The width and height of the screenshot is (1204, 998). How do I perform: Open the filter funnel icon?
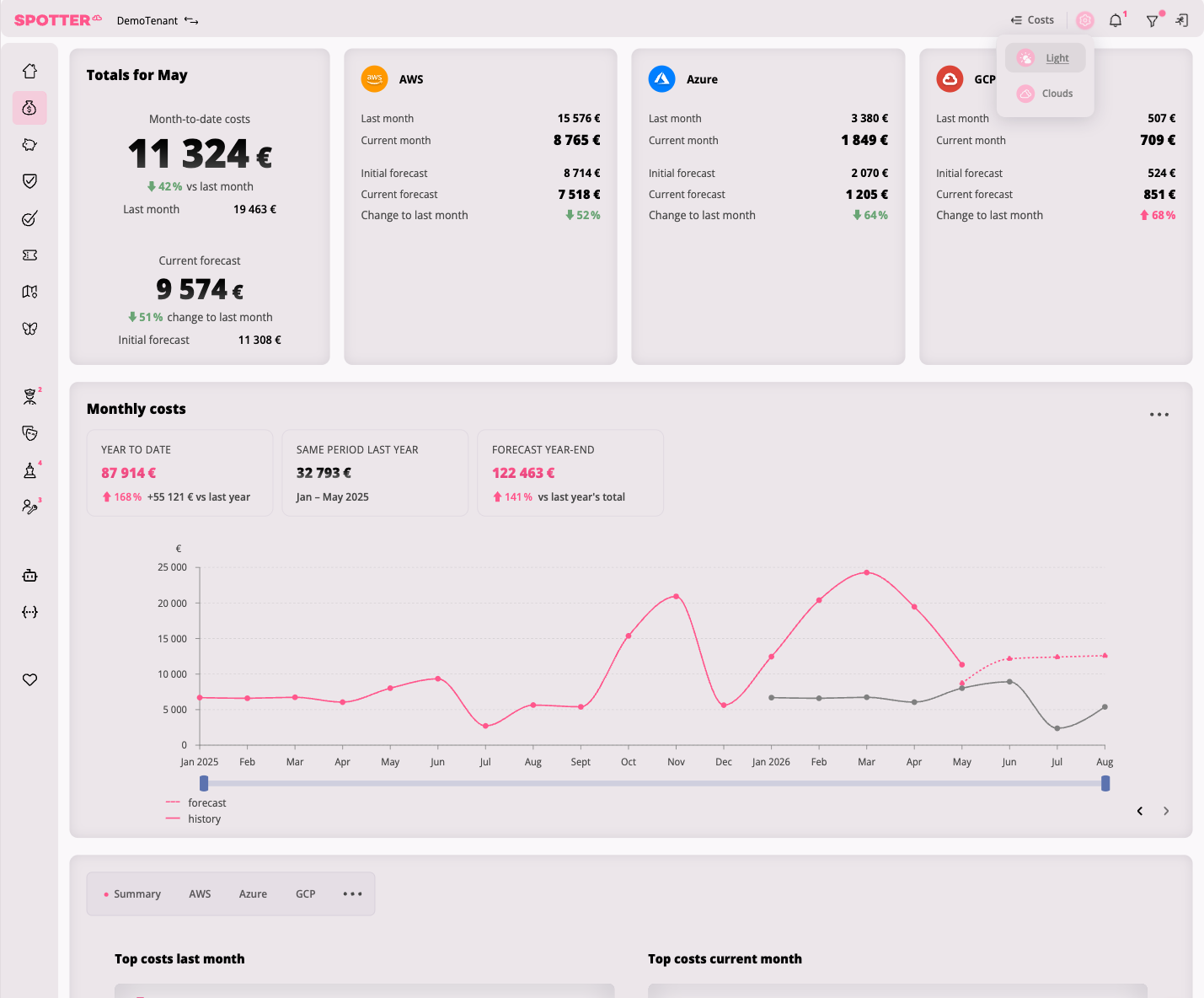(x=1152, y=20)
